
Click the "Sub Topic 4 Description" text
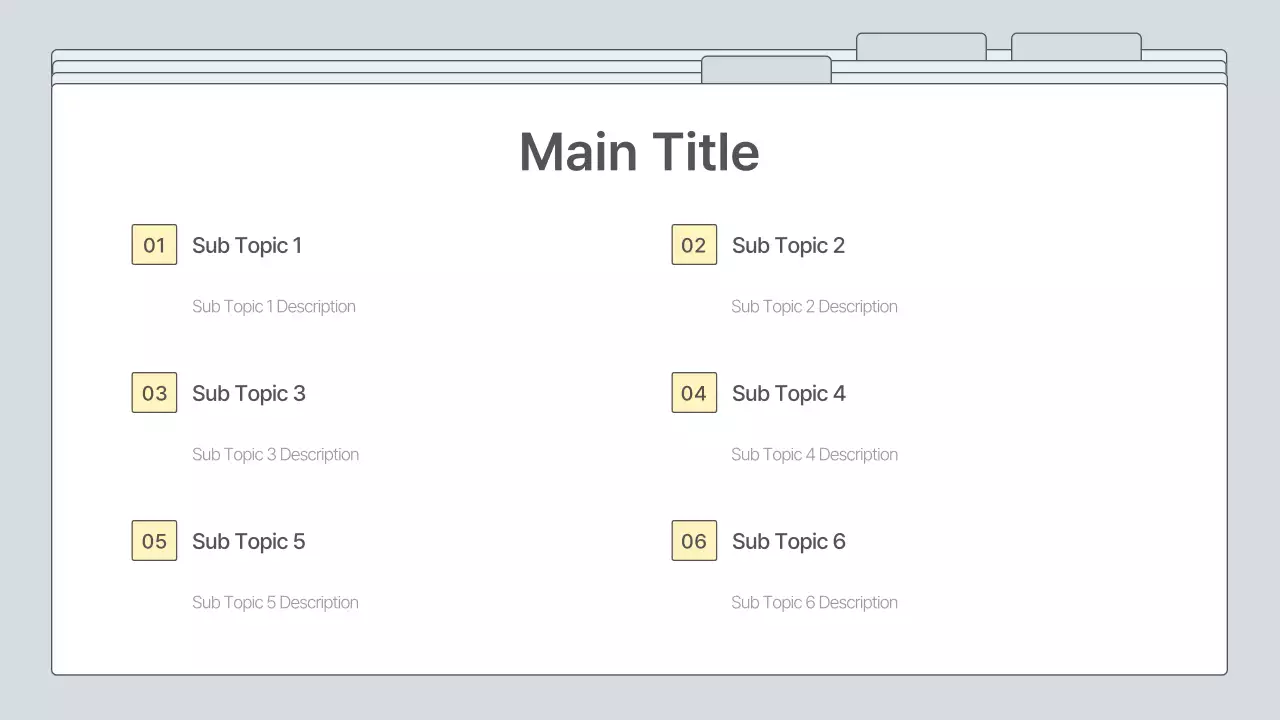(x=814, y=454)
